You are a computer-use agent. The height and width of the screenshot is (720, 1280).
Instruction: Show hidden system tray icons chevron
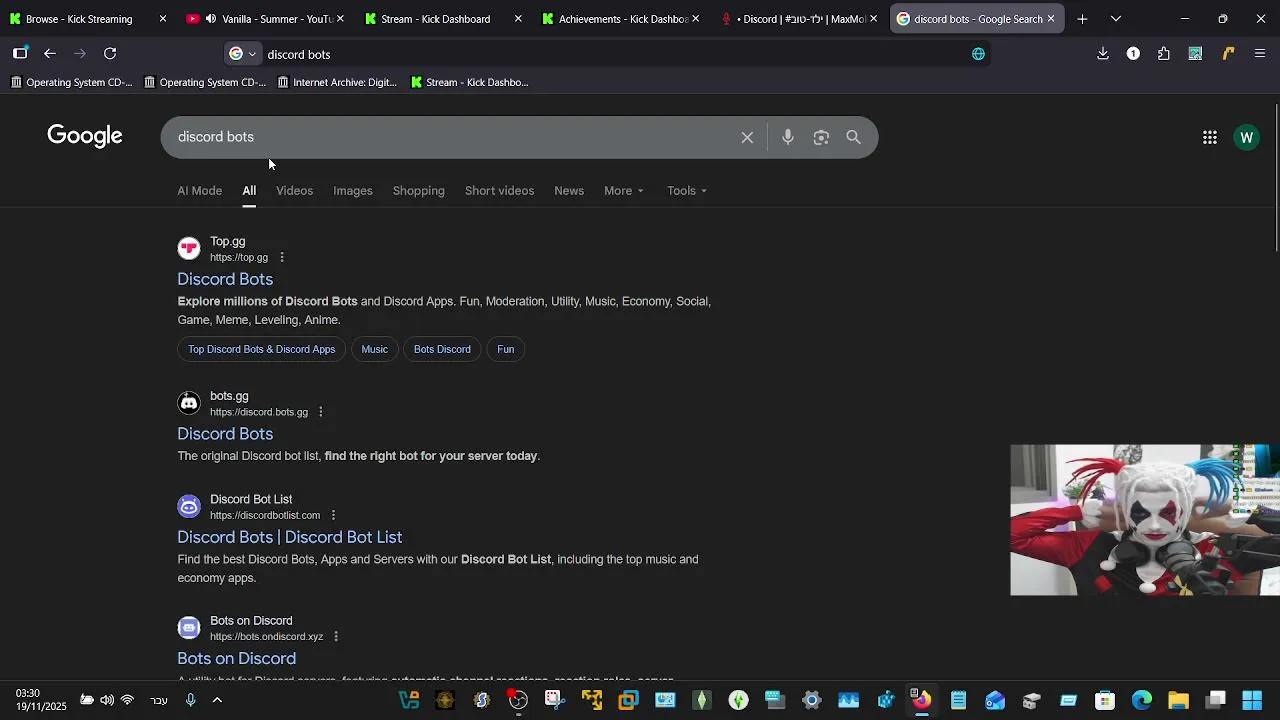[217, 700]
